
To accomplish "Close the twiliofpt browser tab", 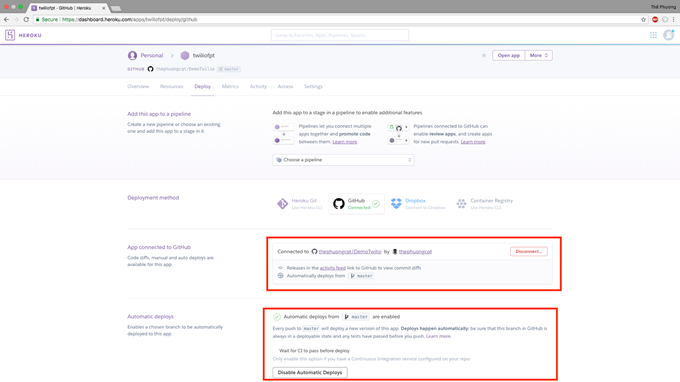I will (103, 8).
